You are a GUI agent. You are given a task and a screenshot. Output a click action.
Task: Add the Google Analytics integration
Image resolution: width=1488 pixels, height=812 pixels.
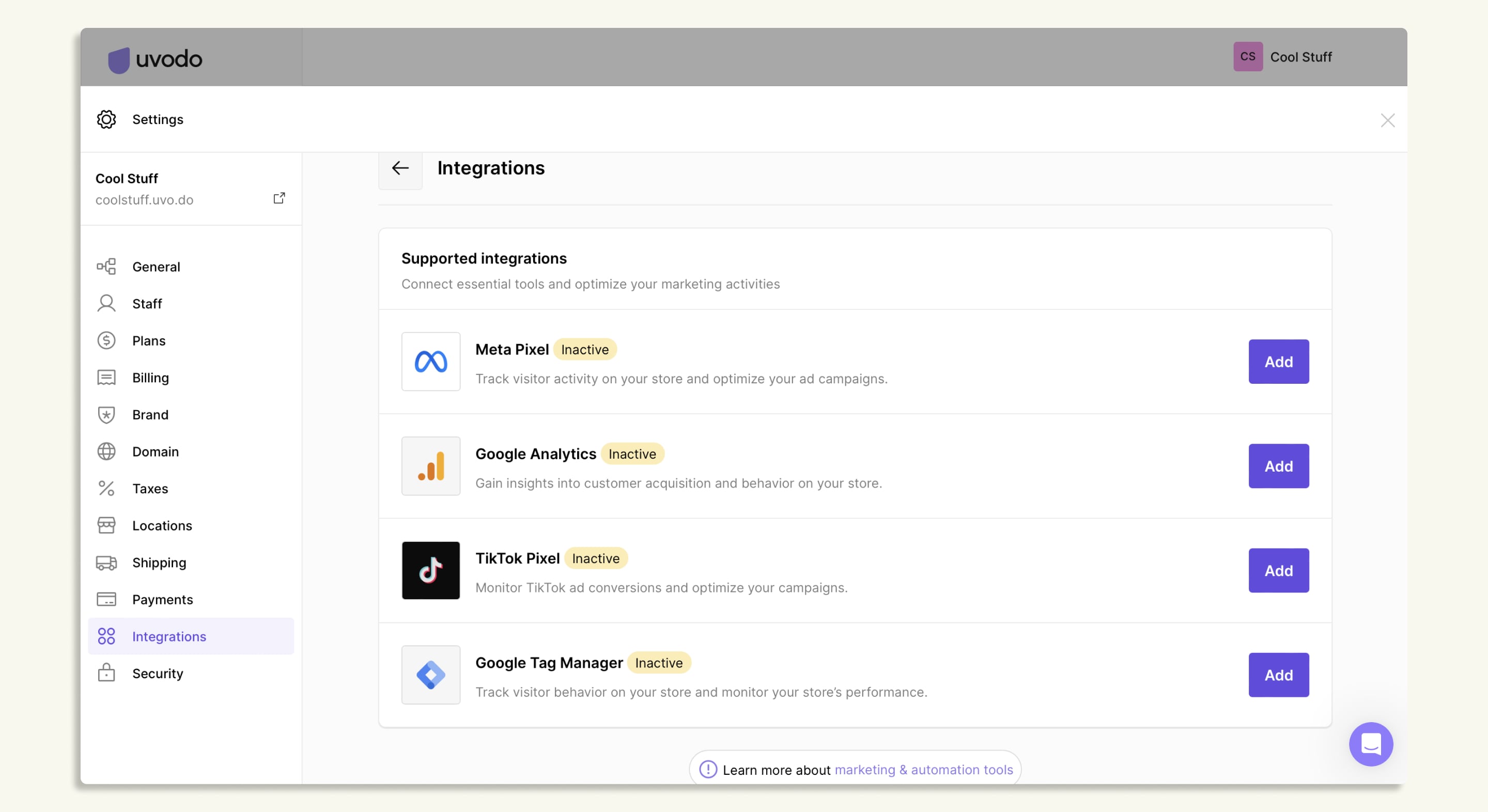[x=1278, y=466]
